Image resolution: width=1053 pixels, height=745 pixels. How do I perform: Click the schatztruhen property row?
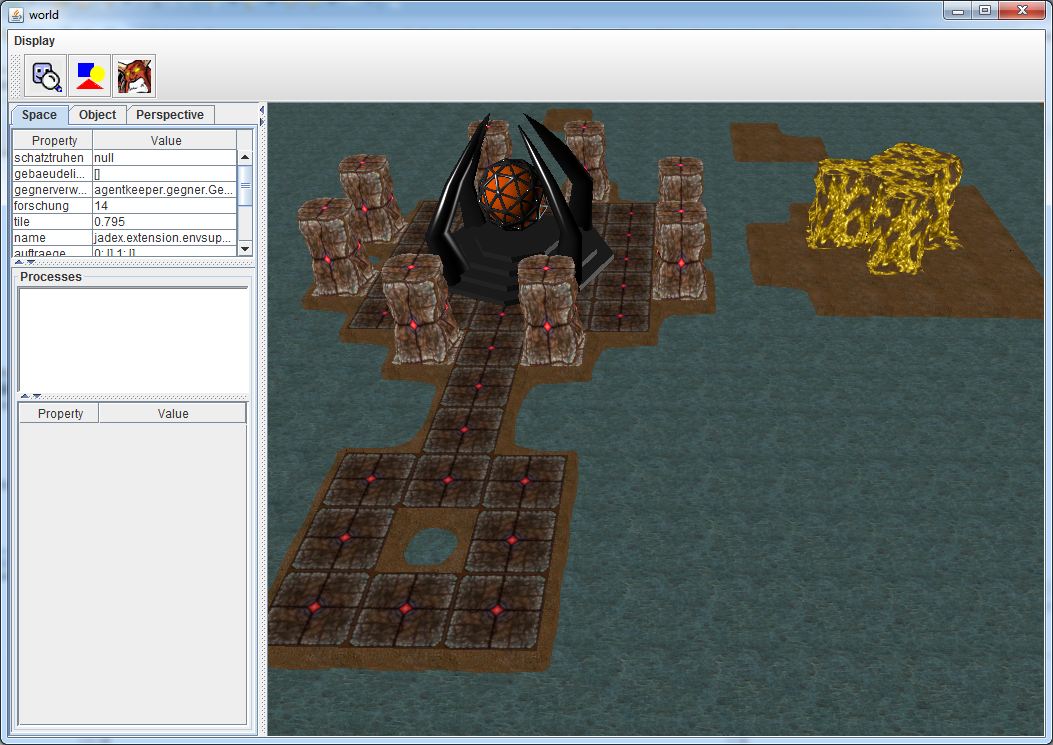pos(52,158)
